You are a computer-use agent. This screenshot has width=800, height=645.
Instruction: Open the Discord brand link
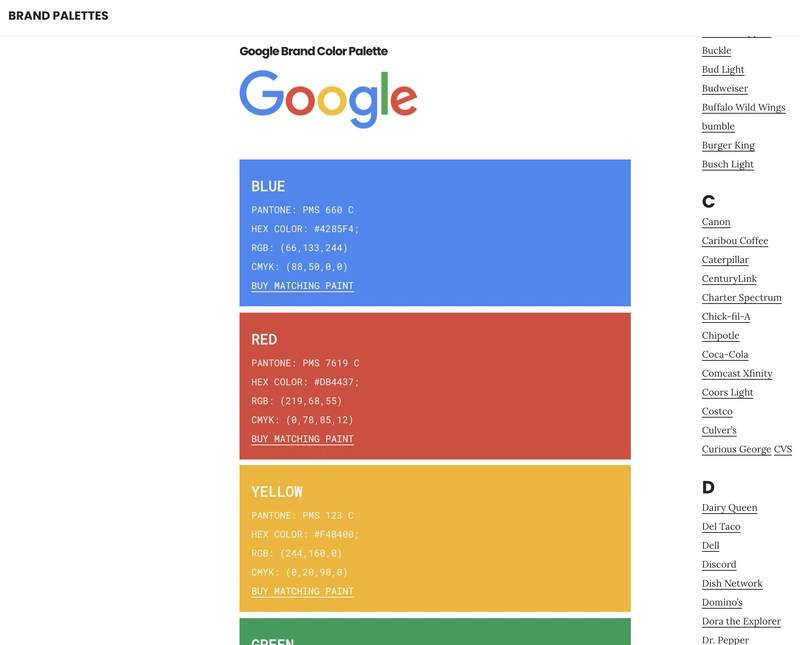719,564
